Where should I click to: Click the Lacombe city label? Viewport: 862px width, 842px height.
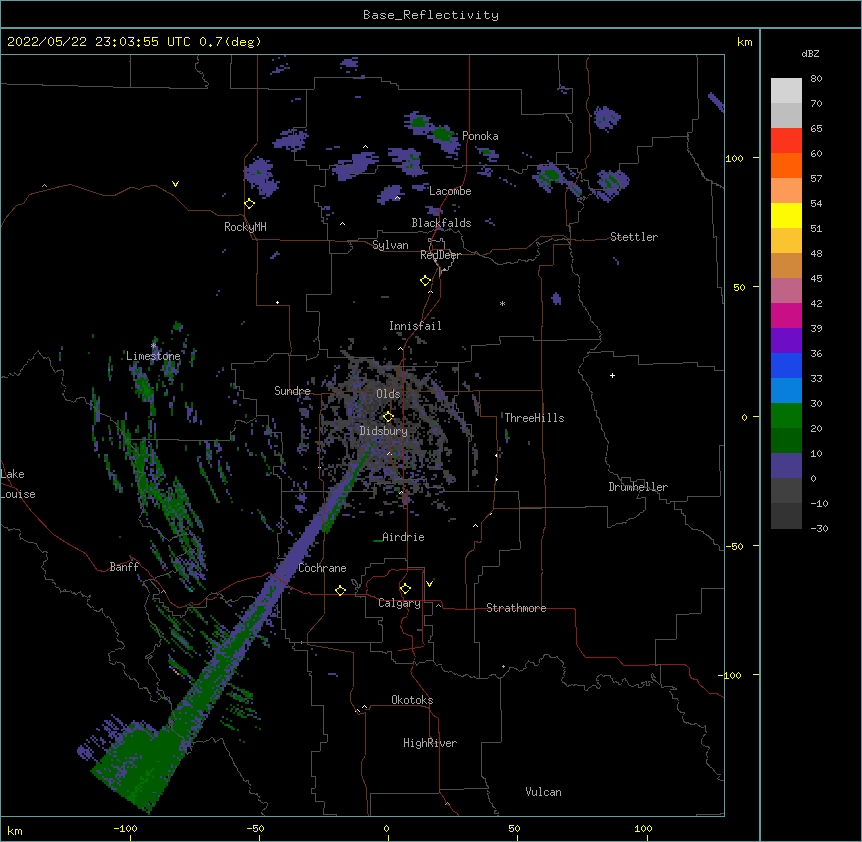click(450, 191)
